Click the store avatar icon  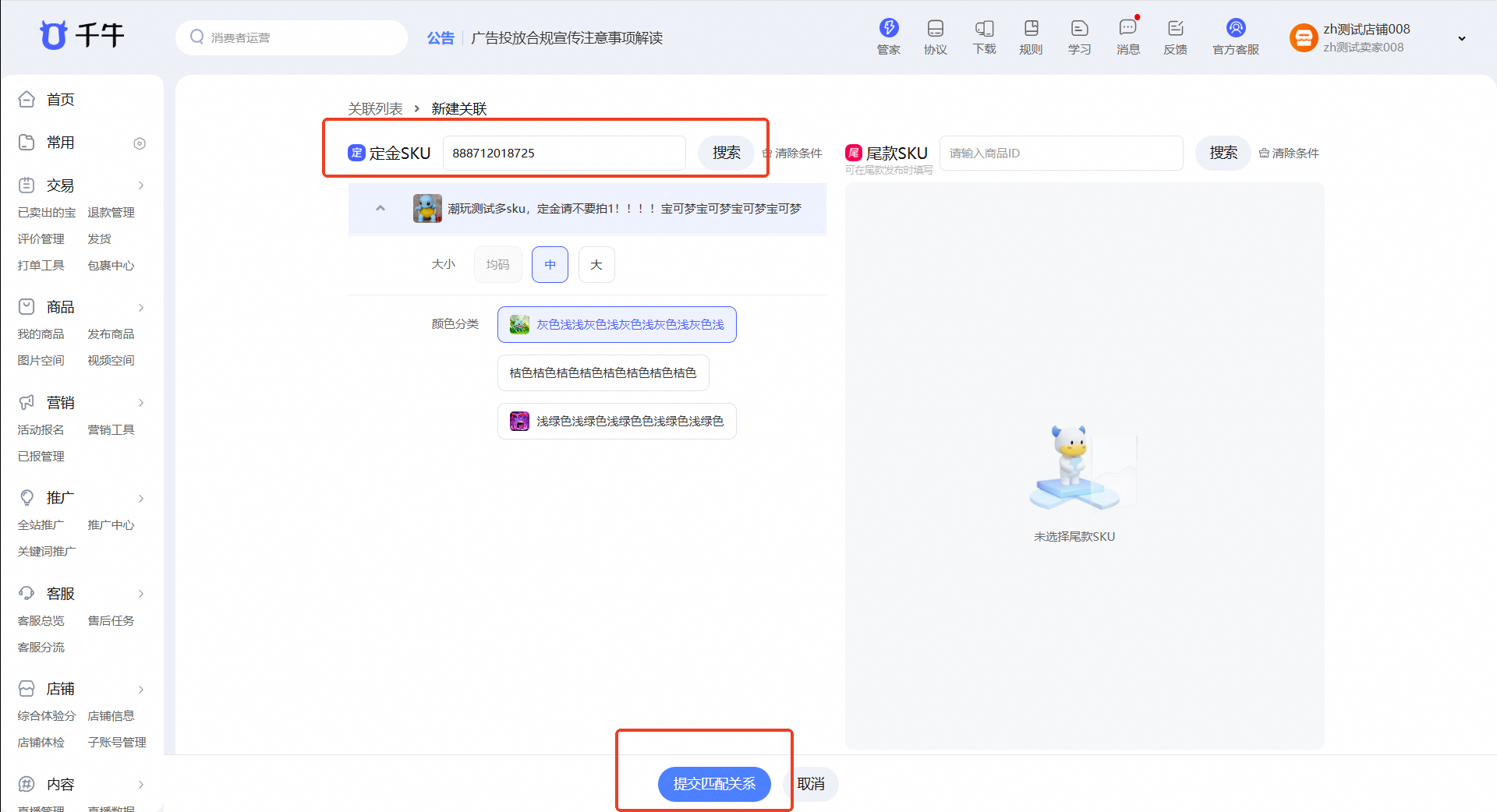(1303, 37)
